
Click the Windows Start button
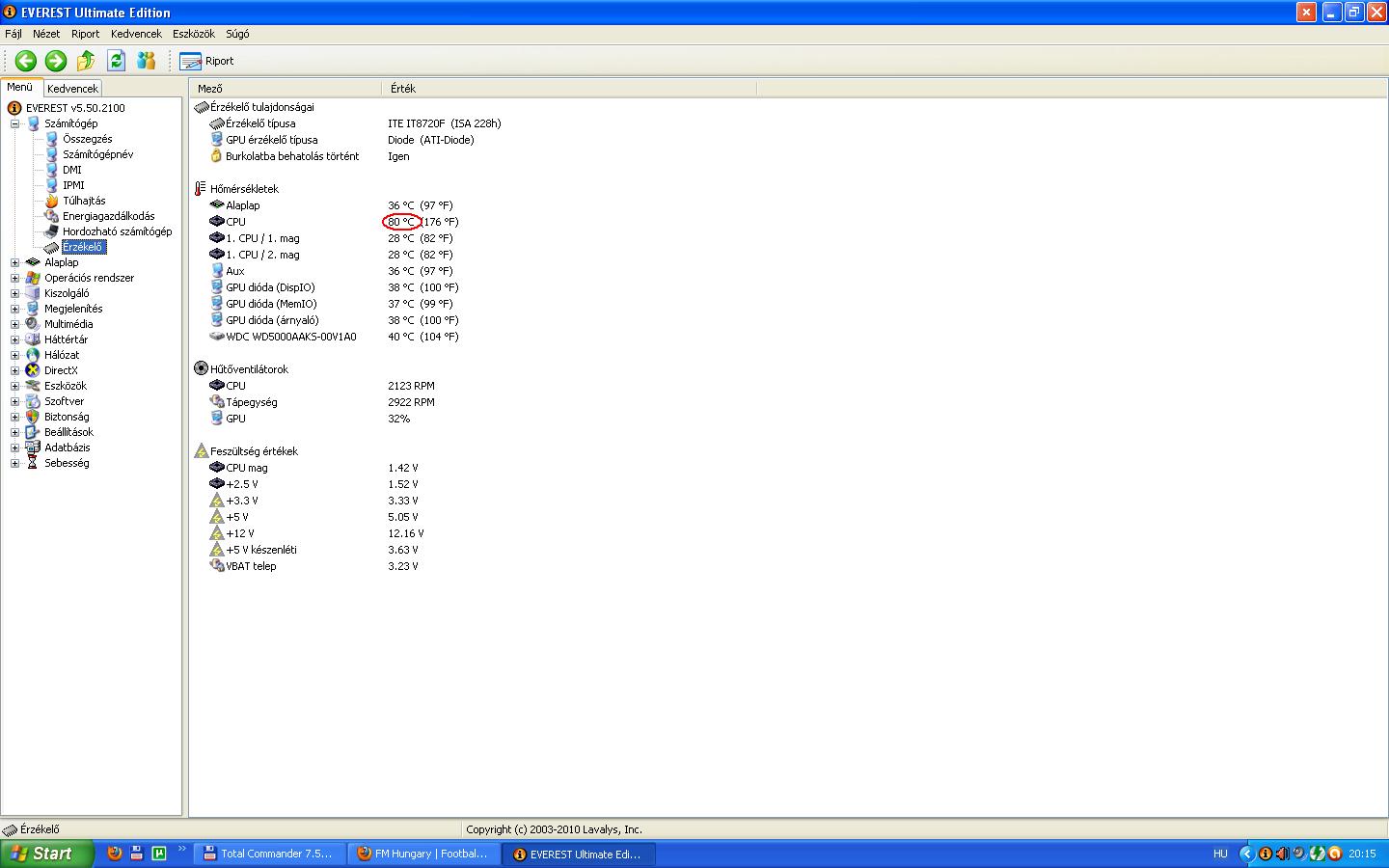coord(46,854)
